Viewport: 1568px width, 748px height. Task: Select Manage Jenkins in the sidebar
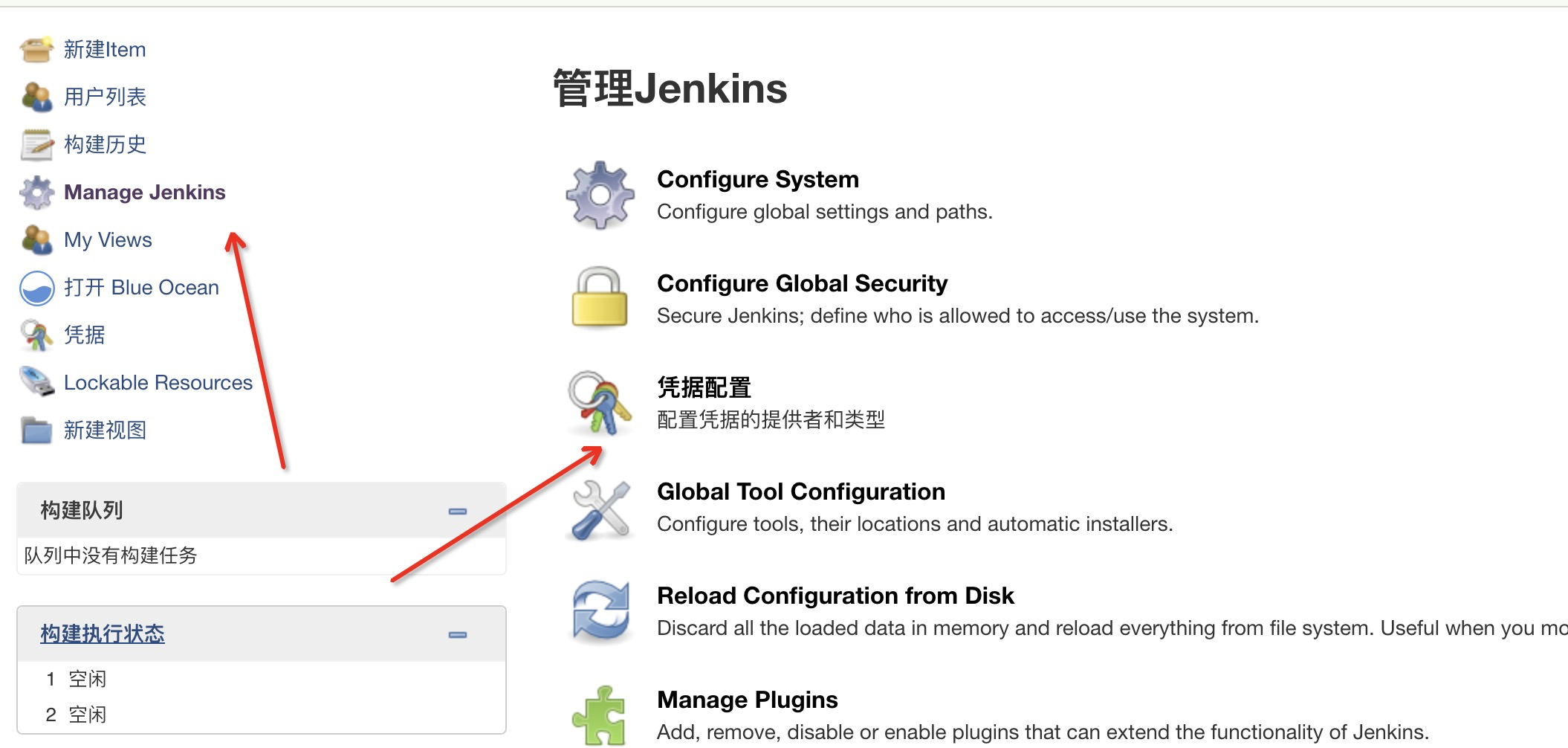coord(144,192)
